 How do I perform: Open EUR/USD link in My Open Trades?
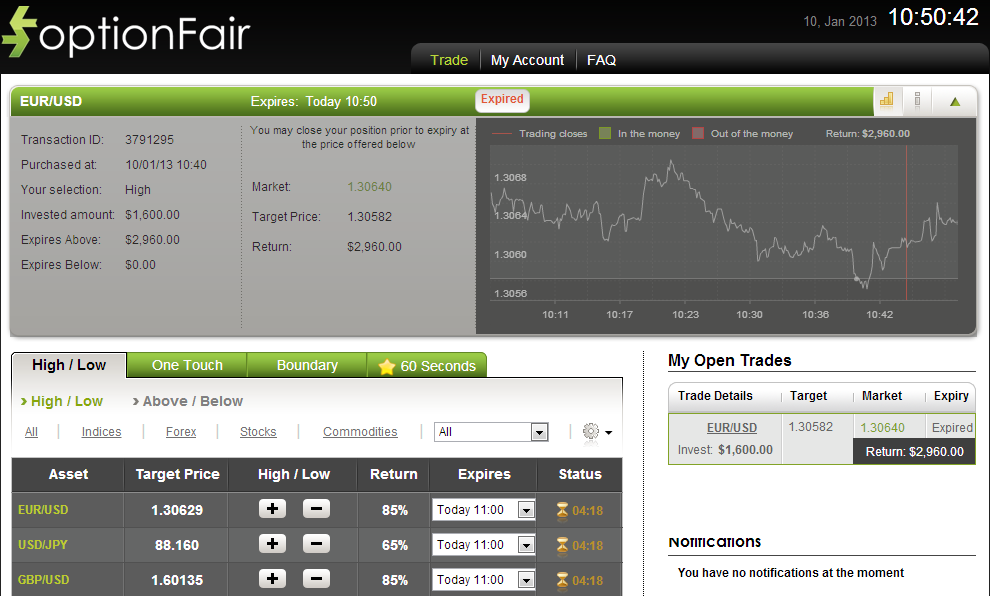click(732, 427)
